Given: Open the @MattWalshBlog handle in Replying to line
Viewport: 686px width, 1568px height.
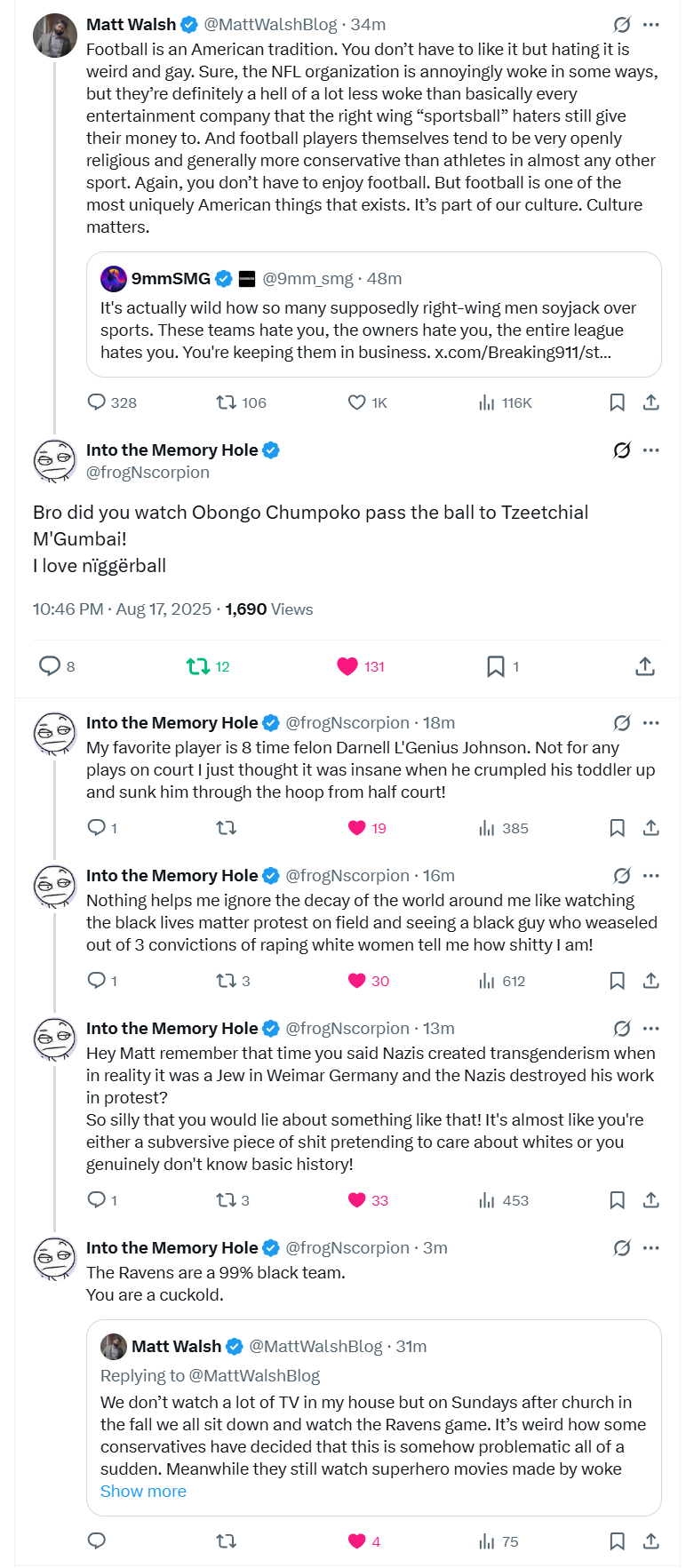Looking at the screenshot, I should coord(254,1375).
